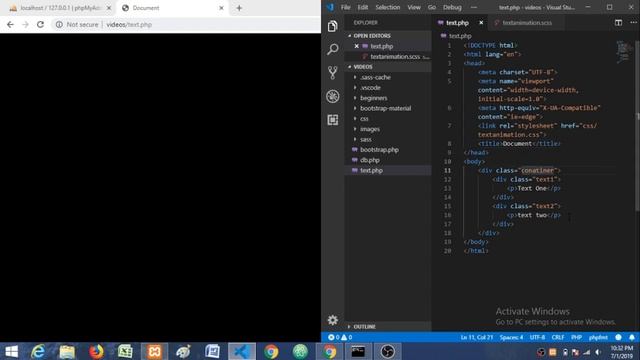The height and width of the screenshot is (360, 640).
Task: Open the Debug menu
Action: pyautogui.click(x=452, y=7)
